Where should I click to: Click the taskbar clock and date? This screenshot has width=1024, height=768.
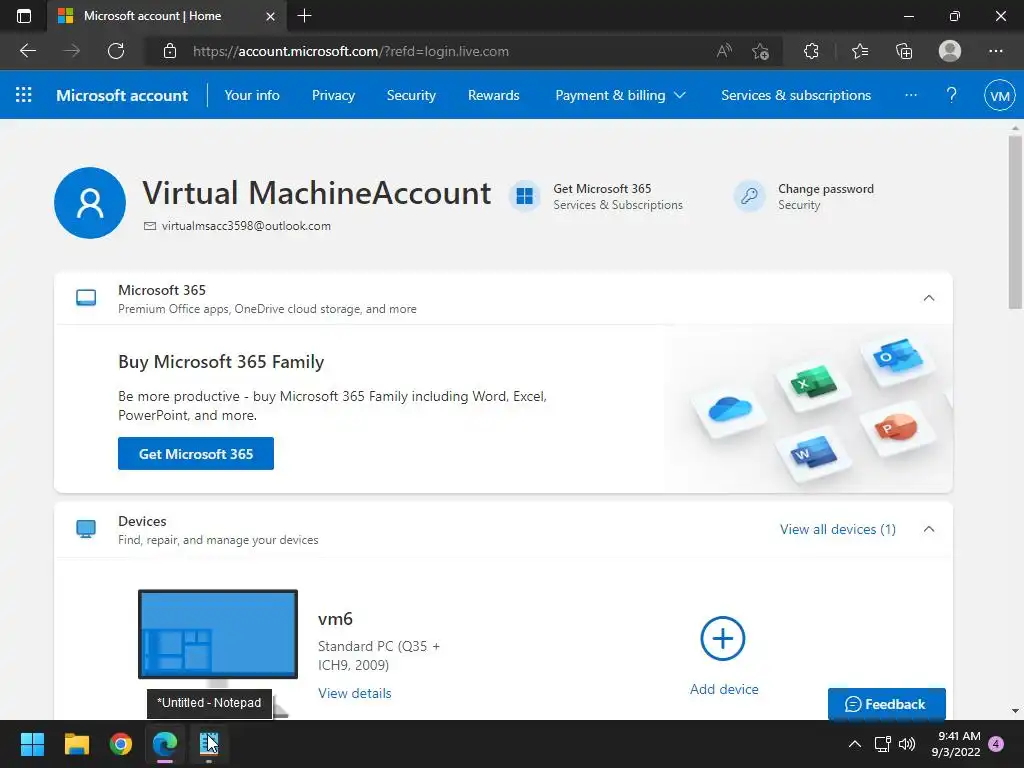pos(956,744)
